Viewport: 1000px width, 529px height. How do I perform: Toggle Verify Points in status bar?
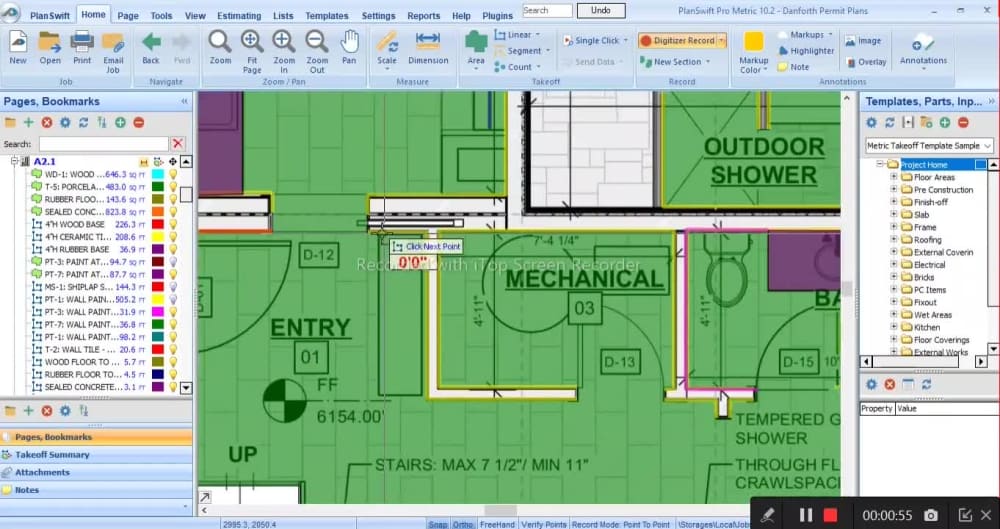click(543, 524)
